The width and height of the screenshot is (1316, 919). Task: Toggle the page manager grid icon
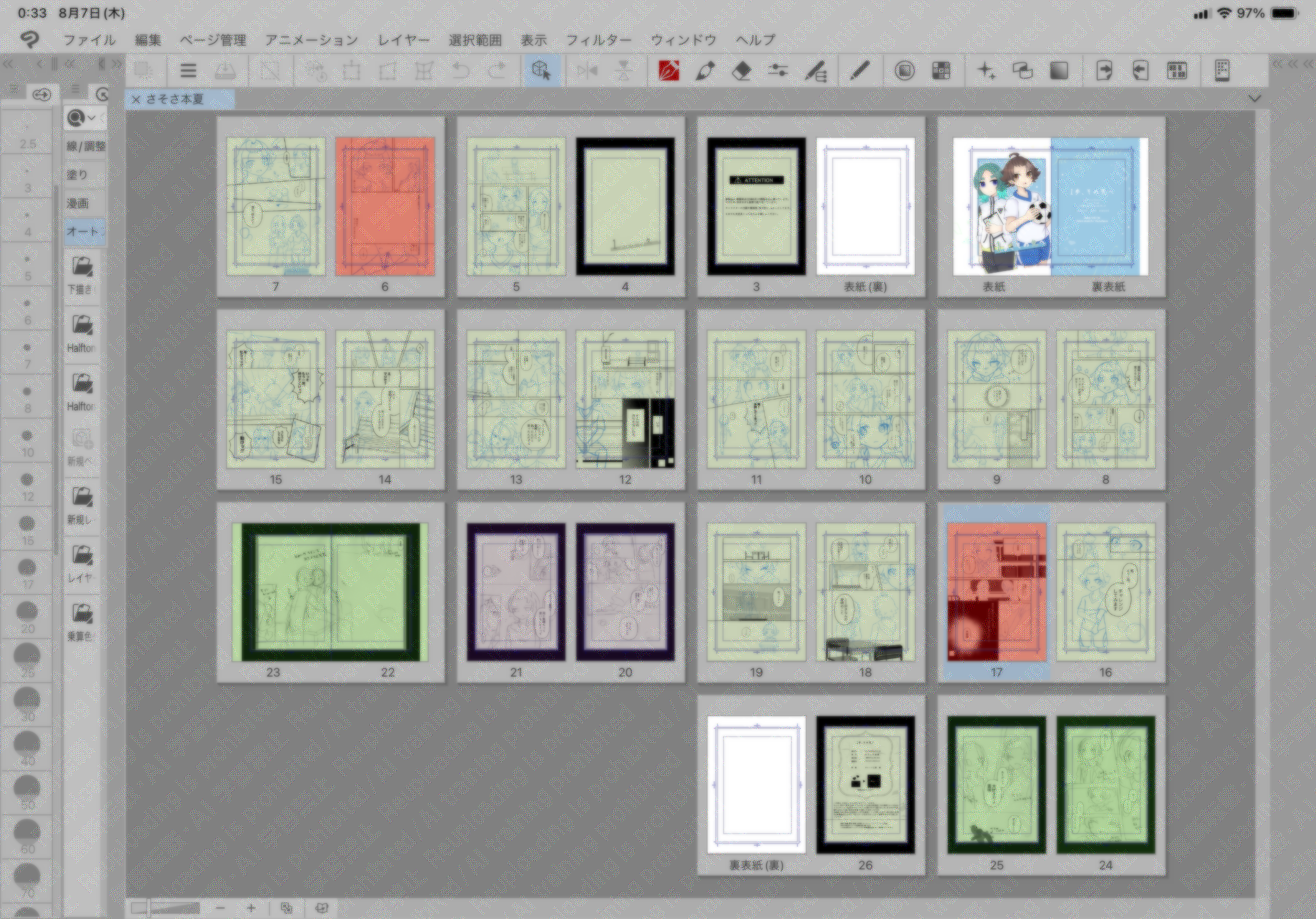[1177, 71]
